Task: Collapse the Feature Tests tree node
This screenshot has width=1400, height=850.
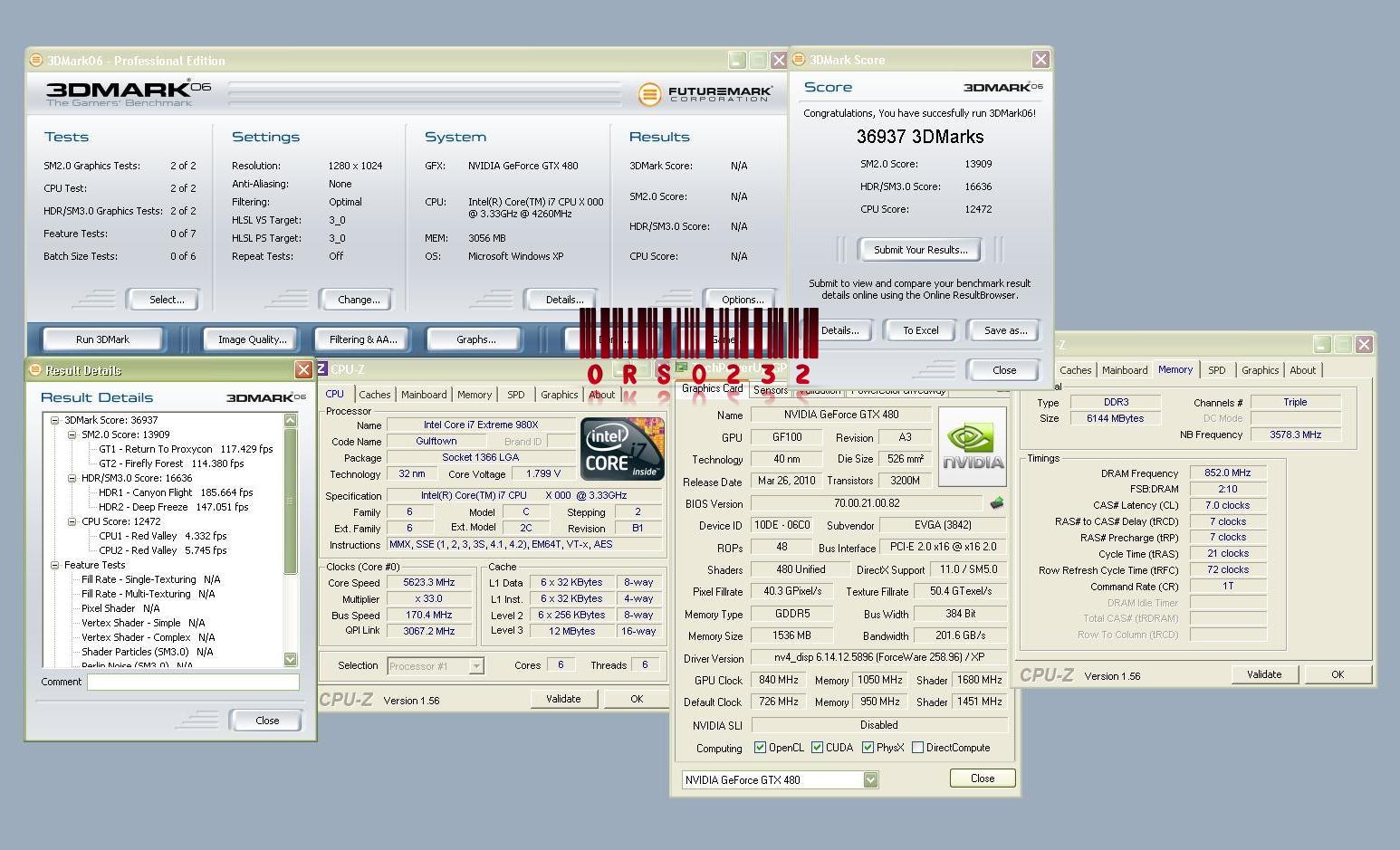Action: [x=54, y=565]
